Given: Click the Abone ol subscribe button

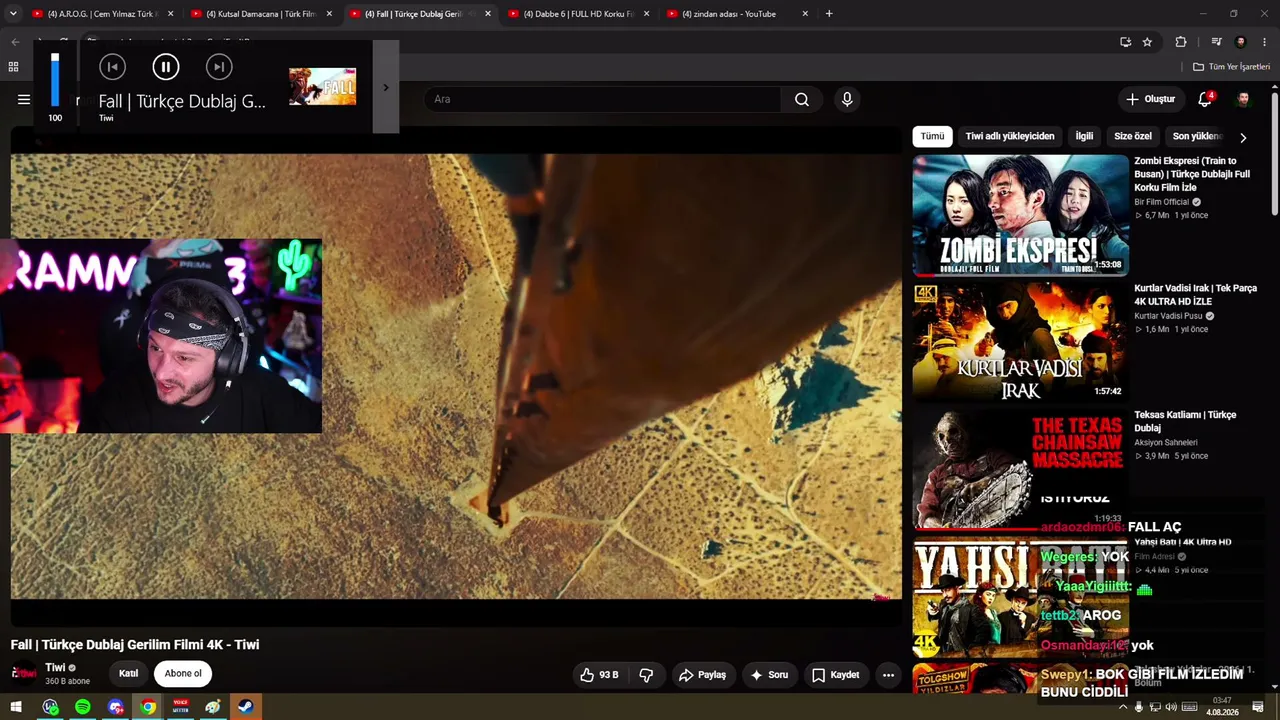Looking at the screenshot, I should click(183, 674).
